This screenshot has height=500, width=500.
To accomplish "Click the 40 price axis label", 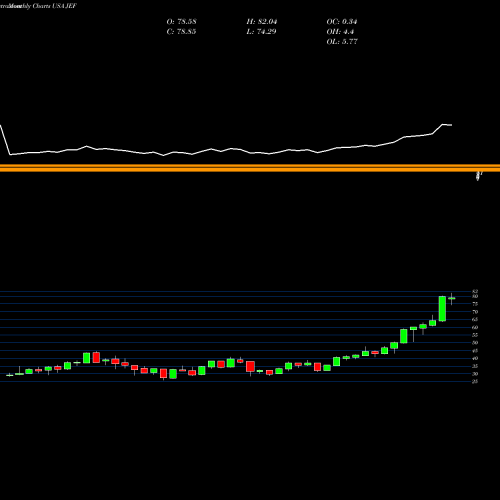I will pos(475,358).
